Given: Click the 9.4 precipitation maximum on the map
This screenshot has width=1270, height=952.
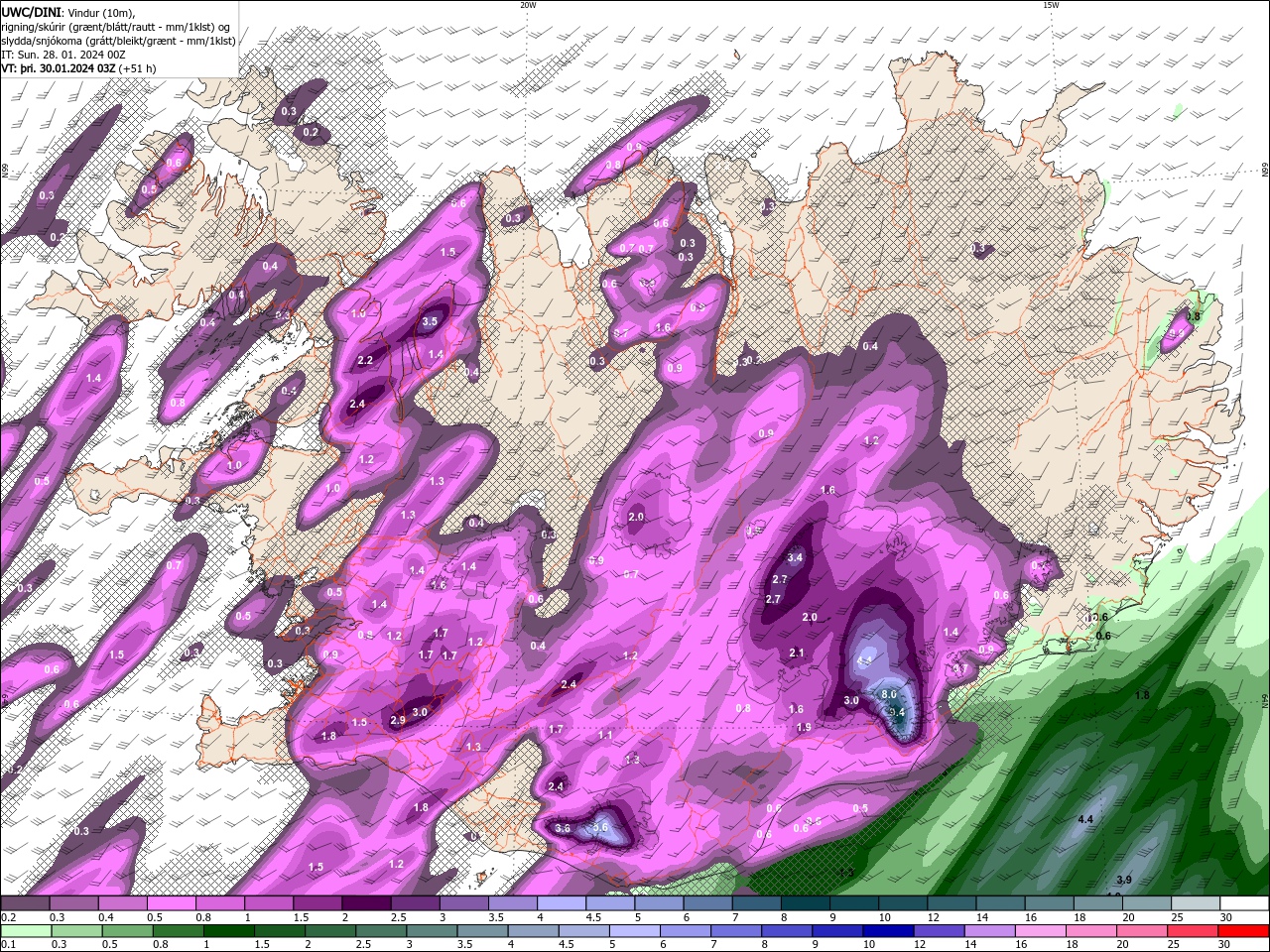Looking at the screenshot, I should coord(897,712).
